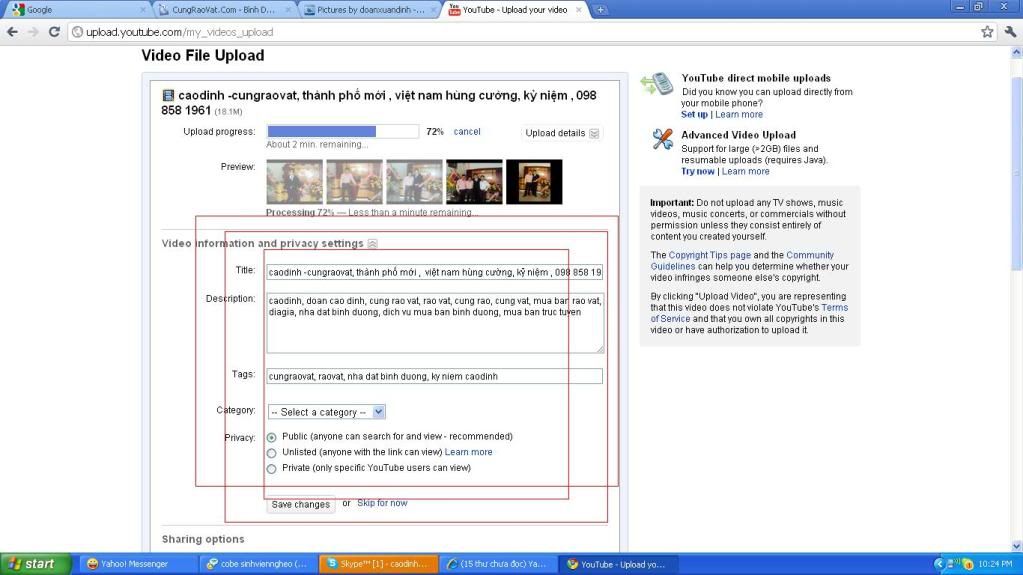Click the mobile uploads phone icon
Screen dimensions: 1023x575
click(658, 84)
